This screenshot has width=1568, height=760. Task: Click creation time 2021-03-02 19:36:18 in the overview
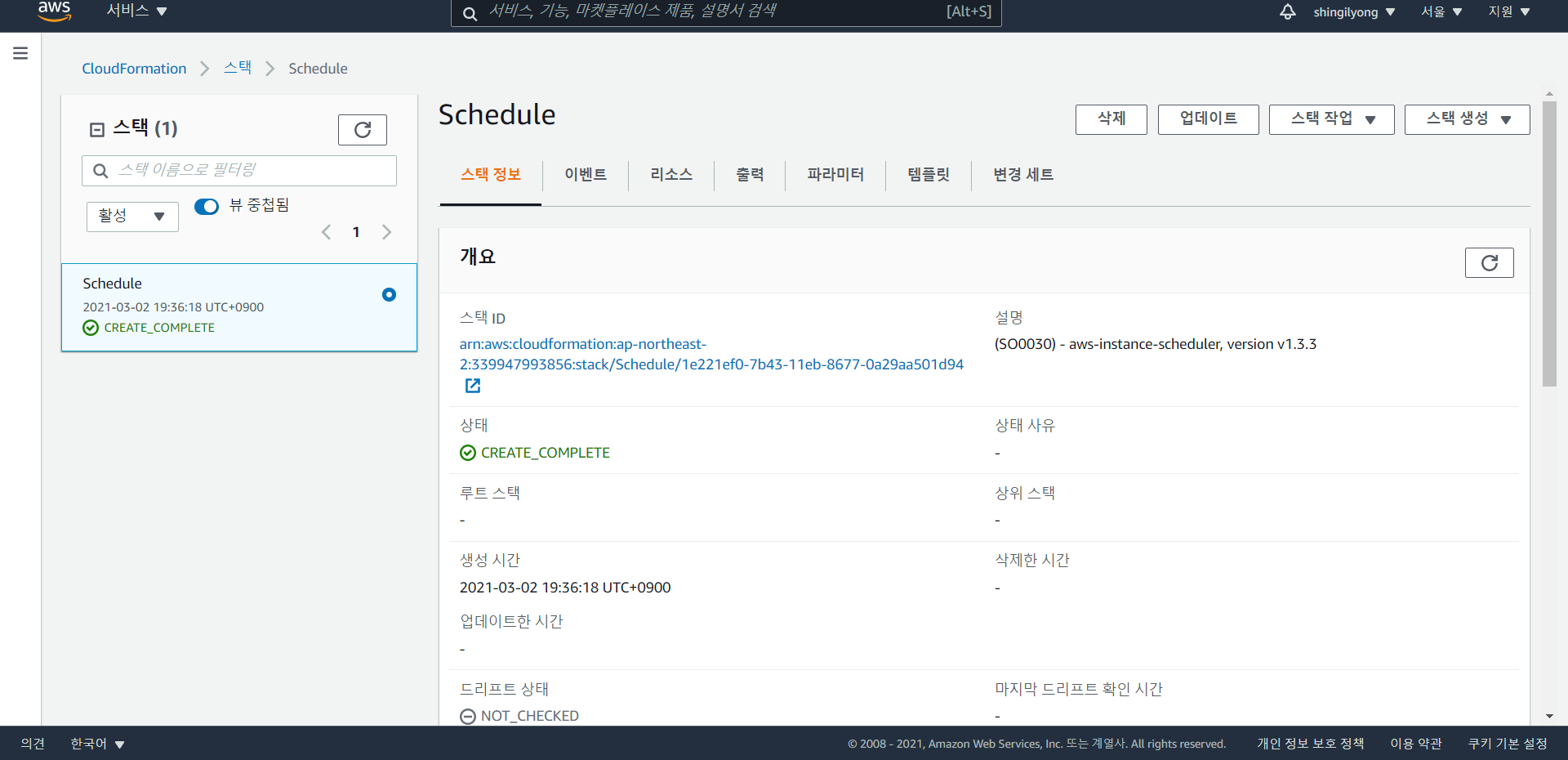click(x=565, y=588)
